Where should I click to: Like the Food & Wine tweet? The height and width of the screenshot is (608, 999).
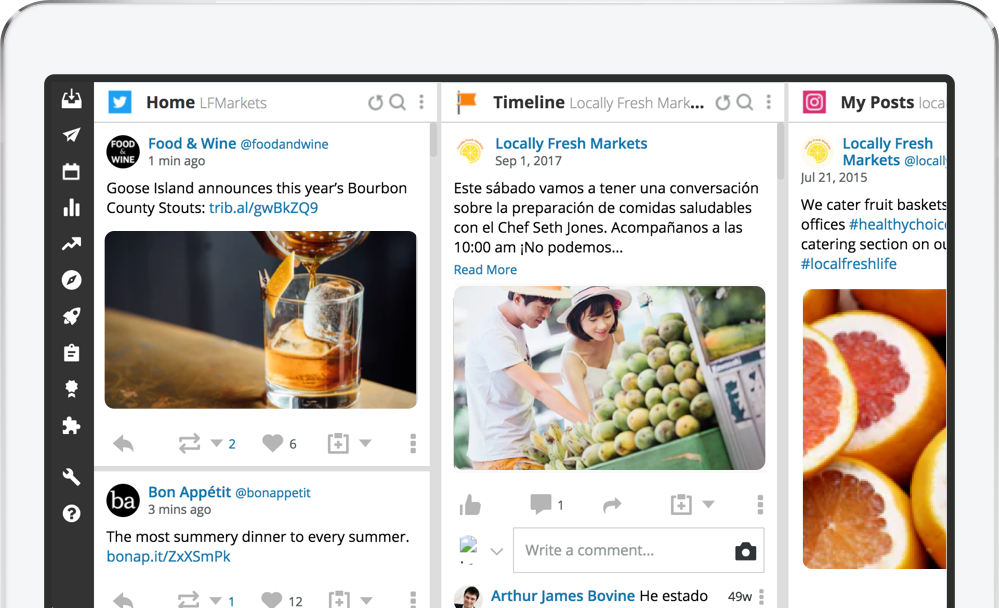pyautogui.click(x=273, y=443)
